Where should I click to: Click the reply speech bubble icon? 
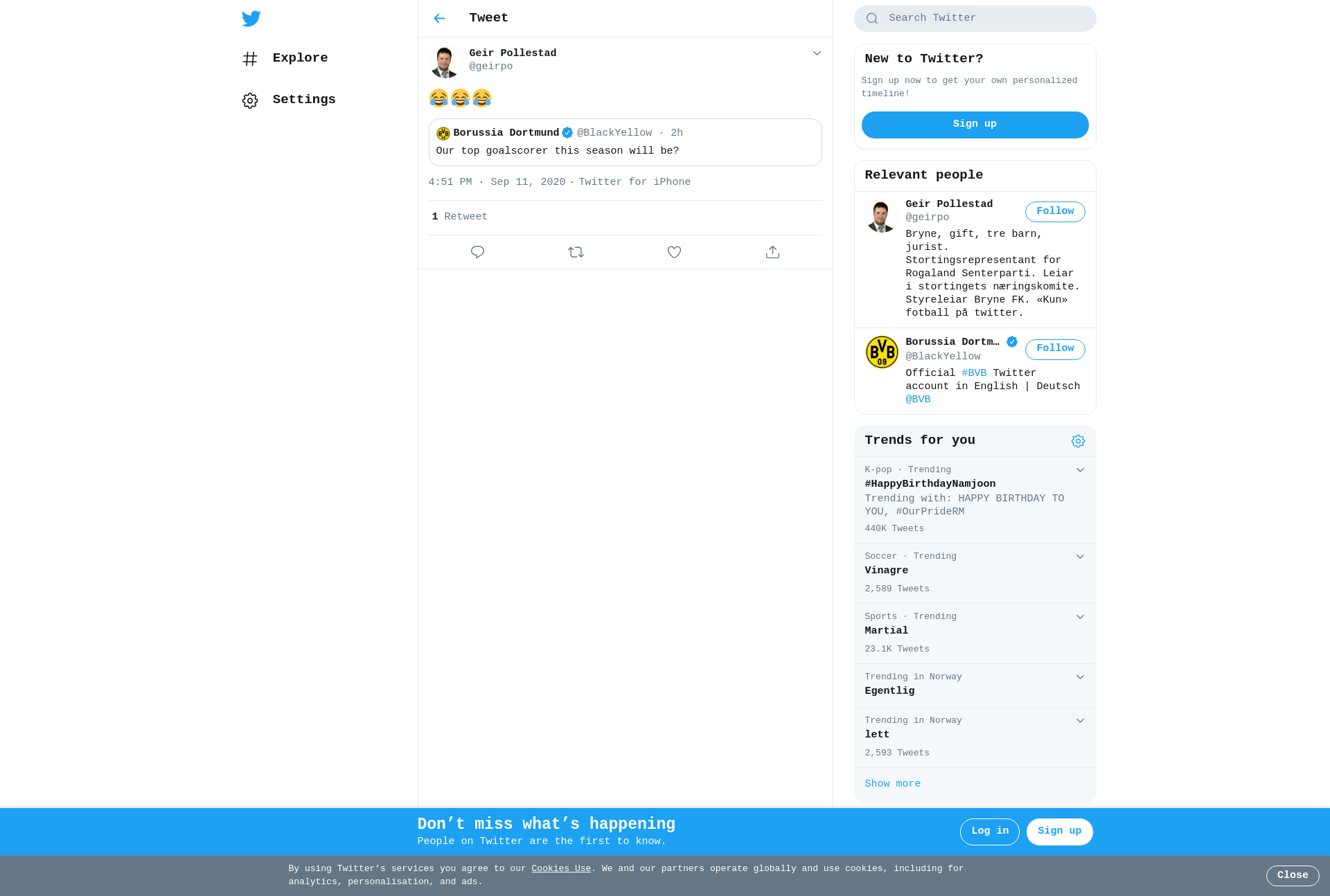477,252
